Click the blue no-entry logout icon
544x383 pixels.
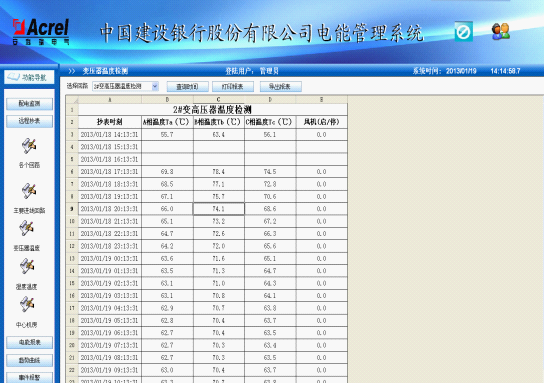[464, 32]
